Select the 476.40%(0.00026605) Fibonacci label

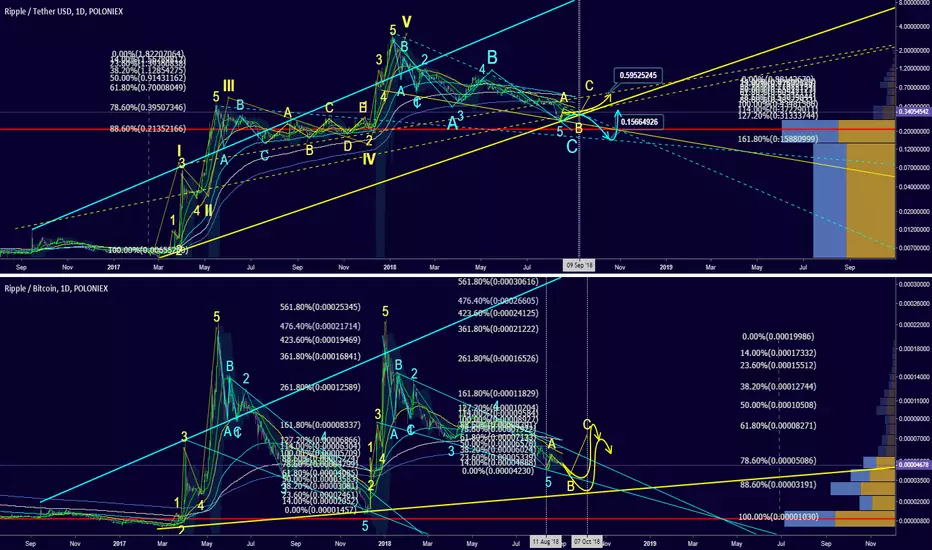click(498, 301)
